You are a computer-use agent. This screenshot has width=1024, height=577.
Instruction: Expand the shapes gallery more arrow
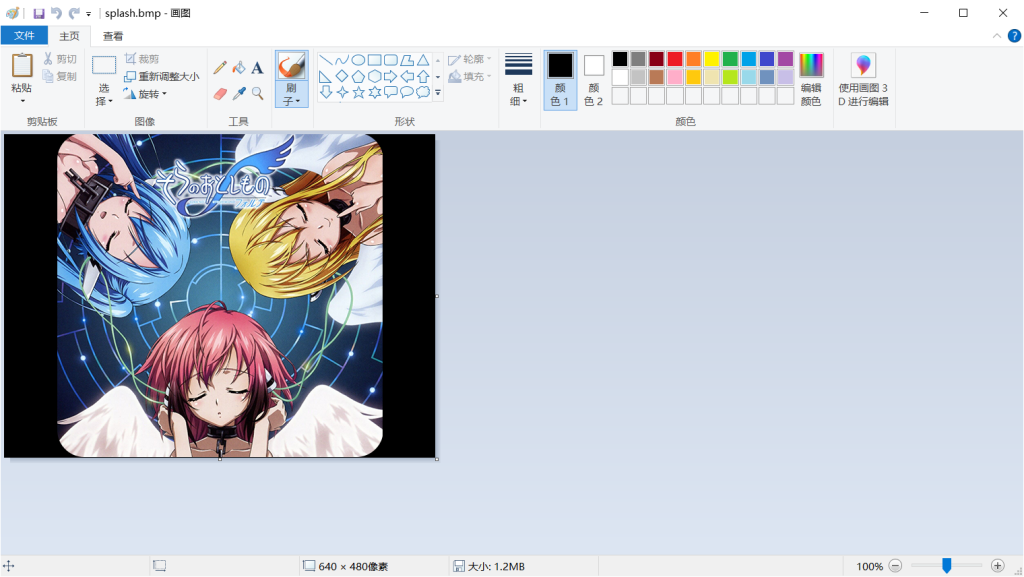pos(438,93)
